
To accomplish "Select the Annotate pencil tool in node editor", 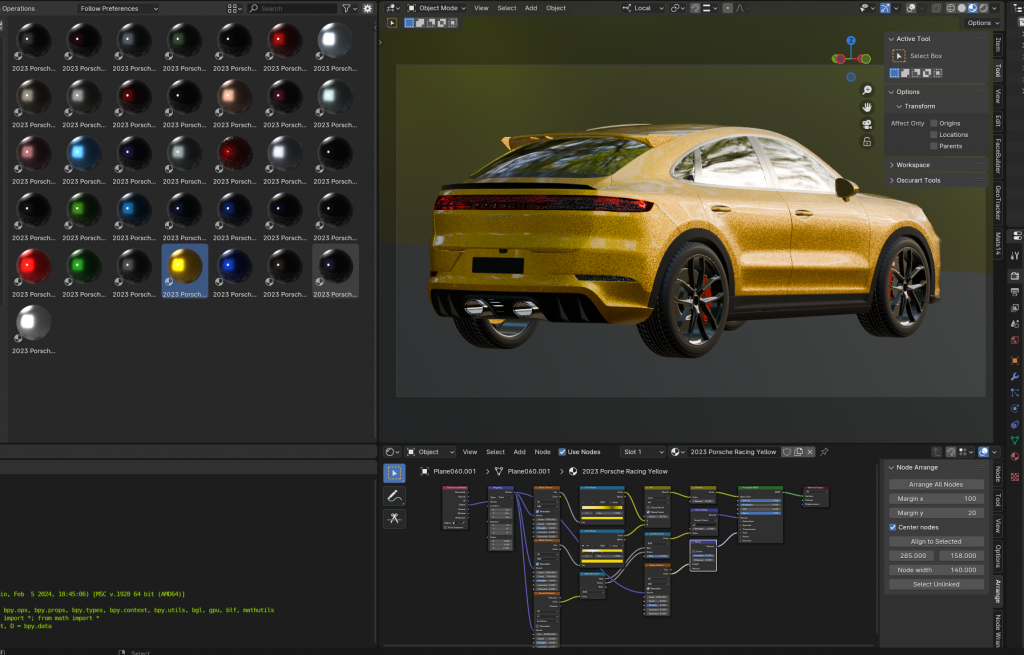I will pos(394,496).
